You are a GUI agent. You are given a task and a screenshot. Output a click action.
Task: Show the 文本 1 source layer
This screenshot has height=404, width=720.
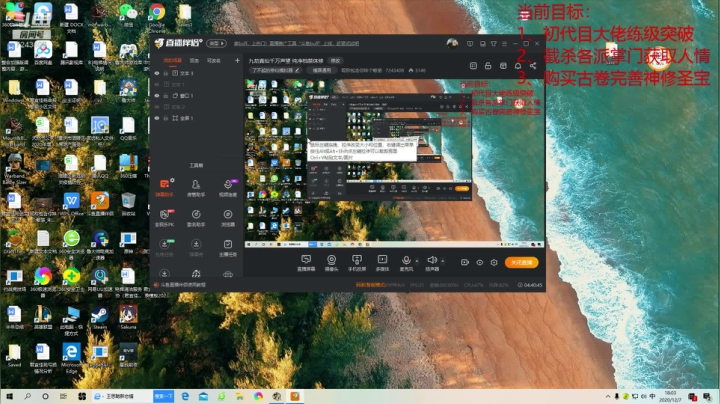157,84
